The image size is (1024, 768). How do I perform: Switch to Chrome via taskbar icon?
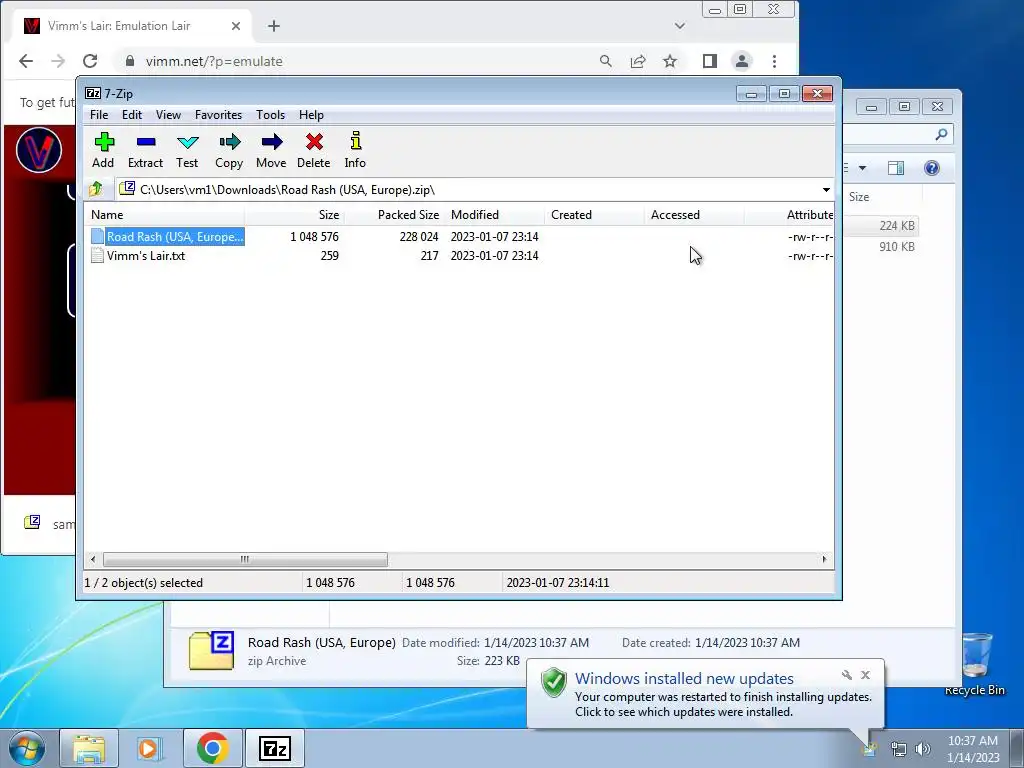pos(212,748)
